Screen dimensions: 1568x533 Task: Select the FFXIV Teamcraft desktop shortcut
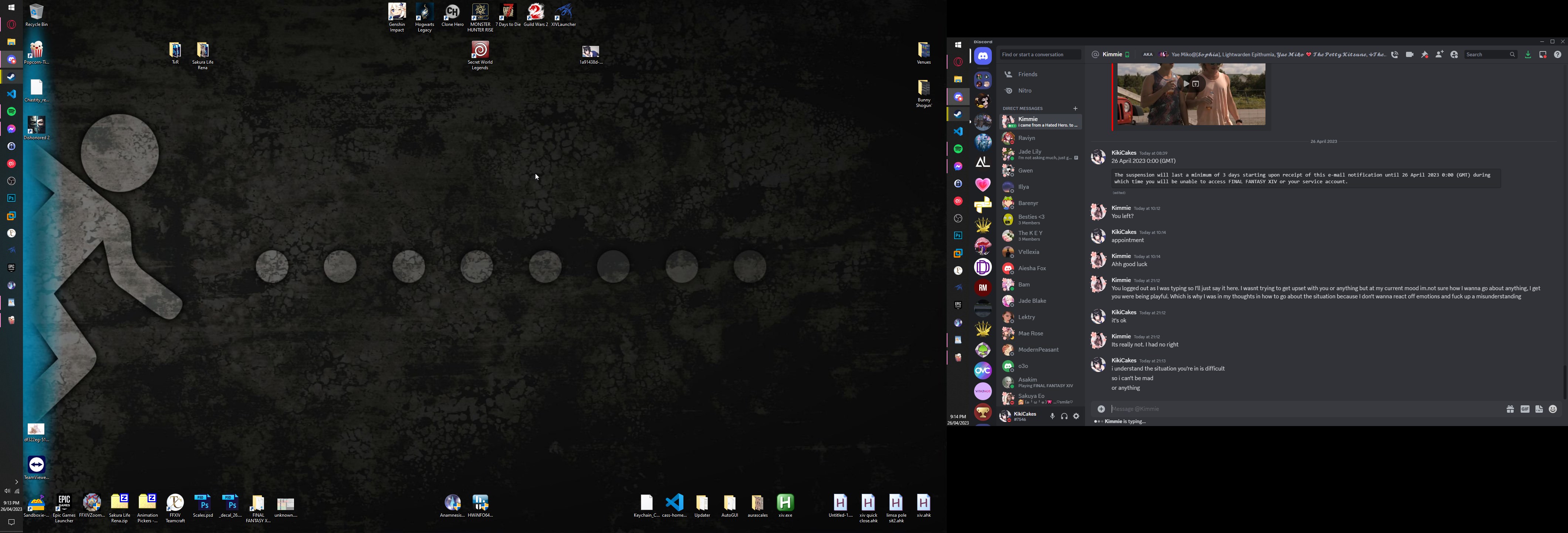(x=175, y=509)
